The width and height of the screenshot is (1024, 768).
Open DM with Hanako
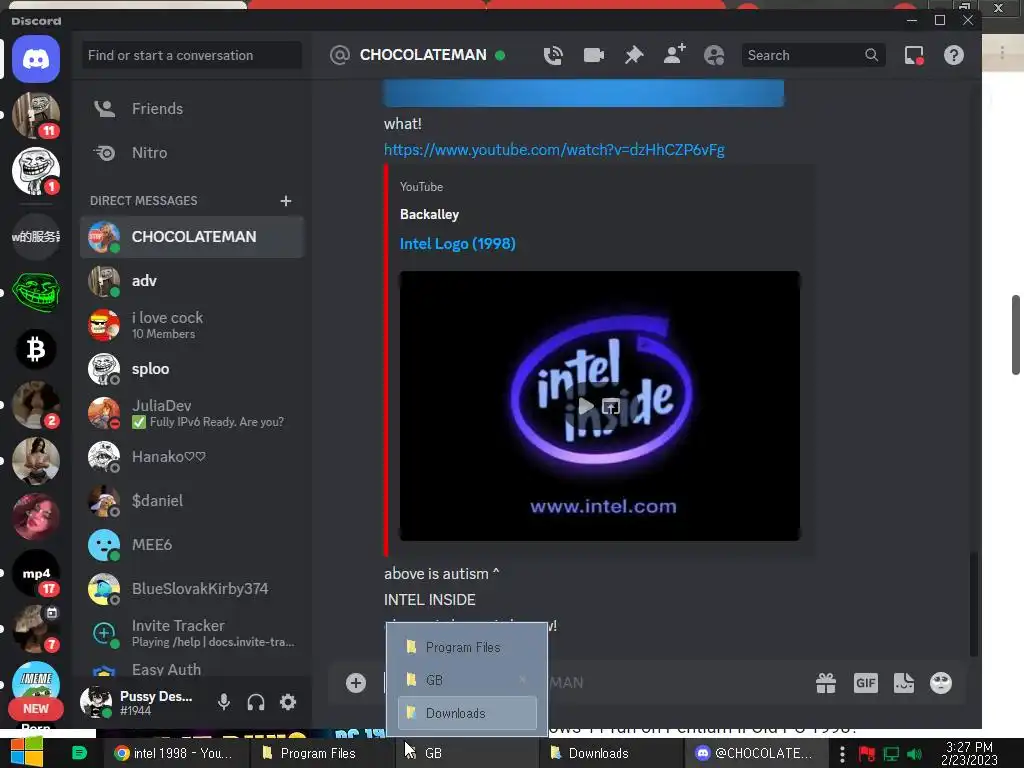point(192,456)
